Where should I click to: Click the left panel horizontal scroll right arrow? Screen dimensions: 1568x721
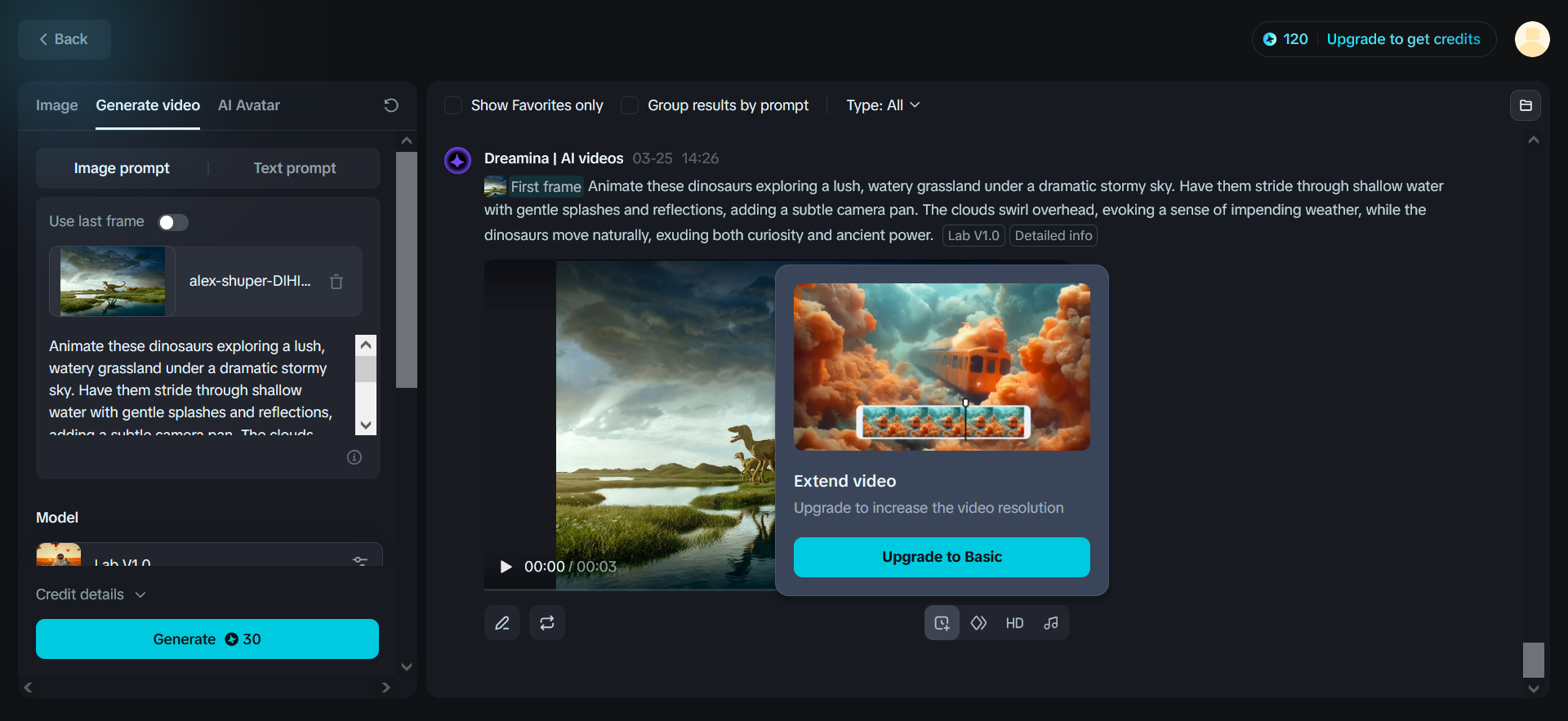click(386, 688)
